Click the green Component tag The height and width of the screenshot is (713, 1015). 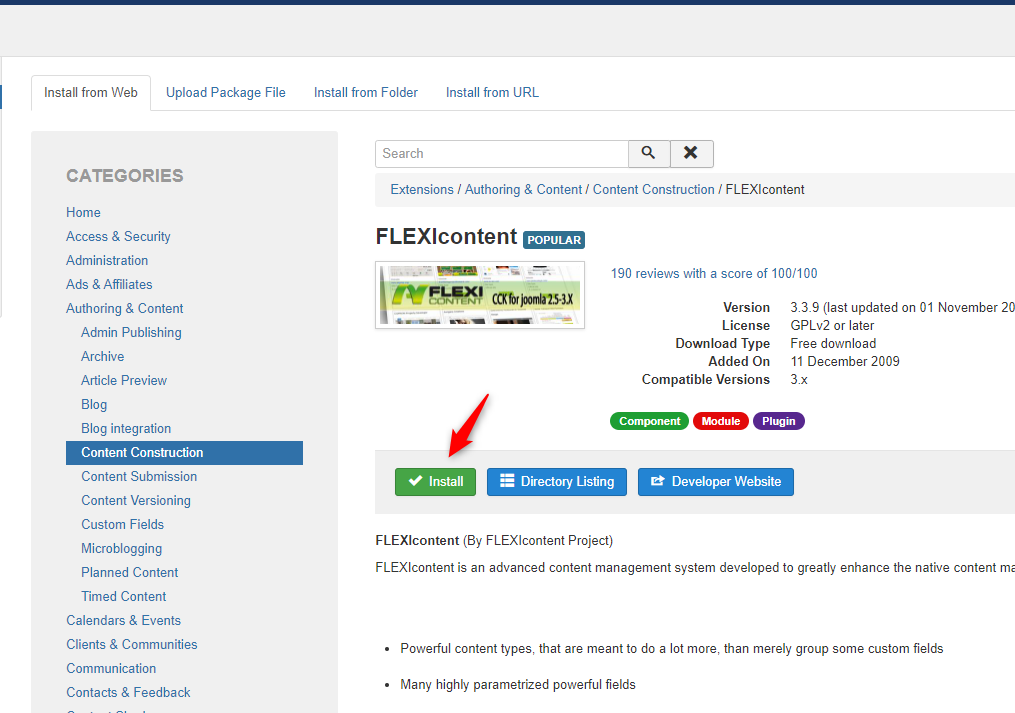[649, 421]
